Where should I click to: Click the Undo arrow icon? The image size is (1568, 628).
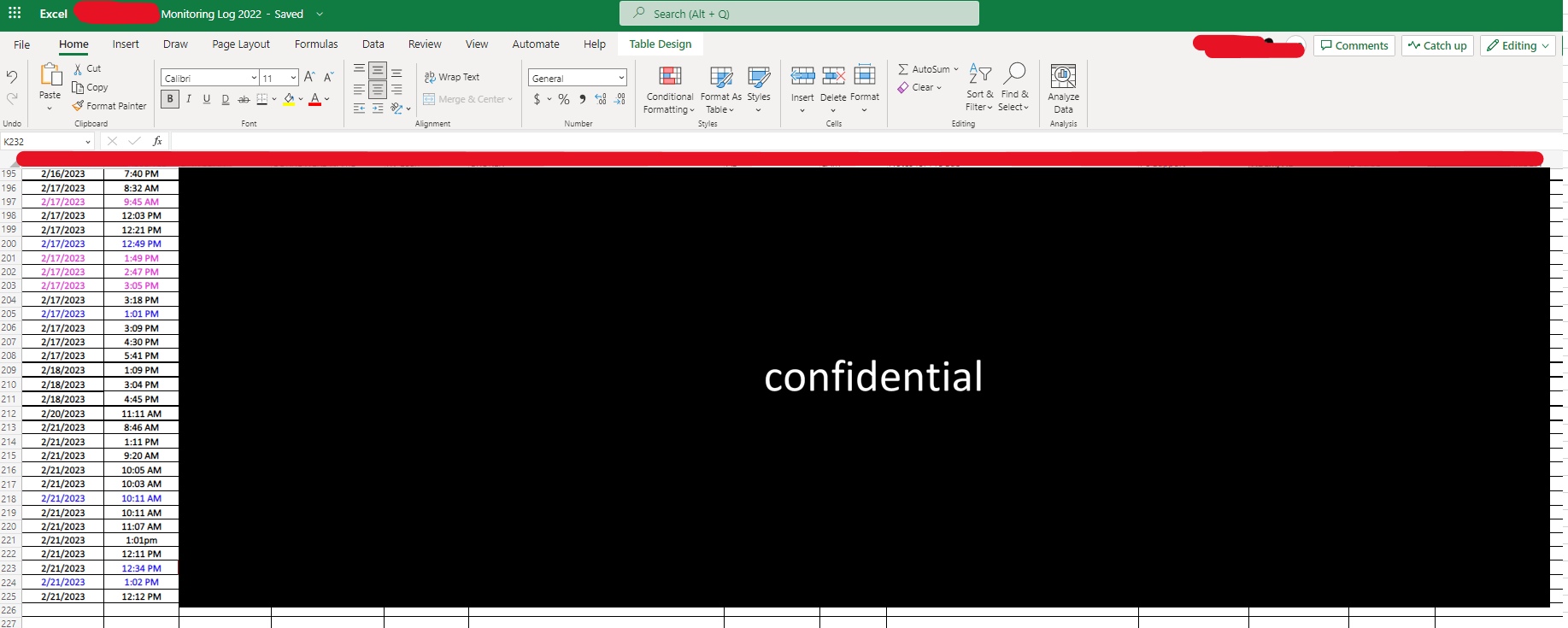pyautogui.click(x=12, y=77)
